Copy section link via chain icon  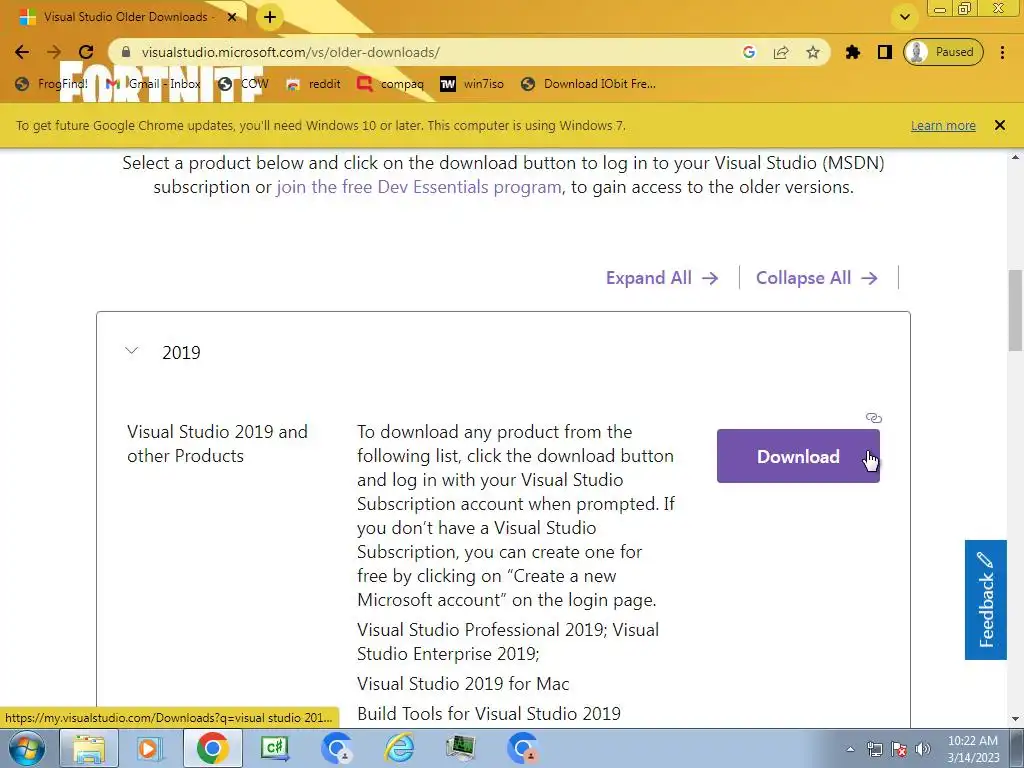(874, 418)
